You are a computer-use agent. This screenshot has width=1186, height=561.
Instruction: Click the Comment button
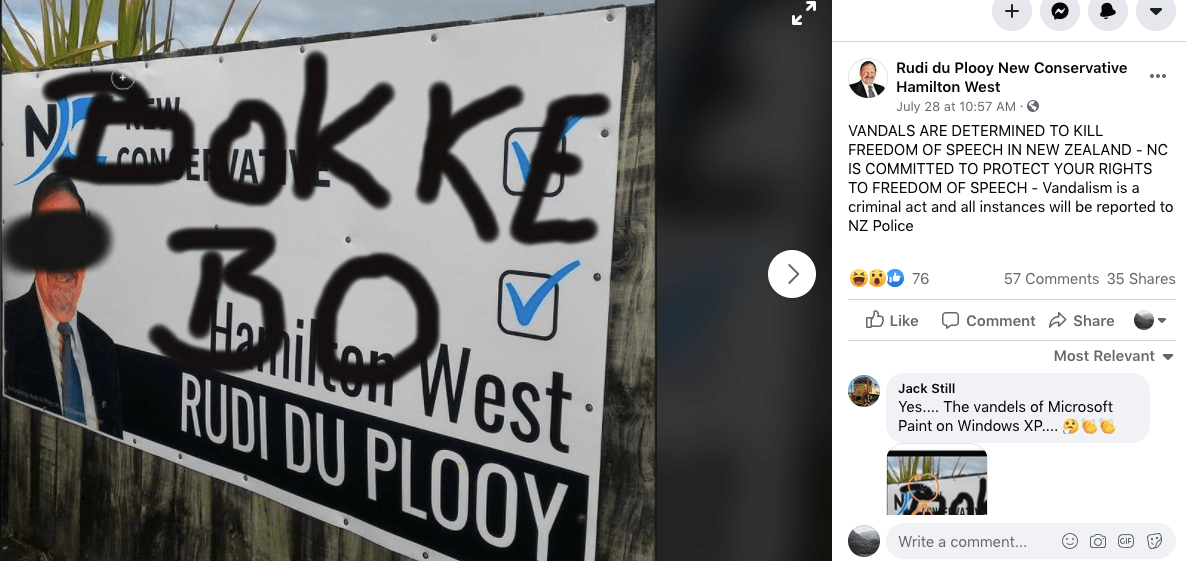pos(988,321)
